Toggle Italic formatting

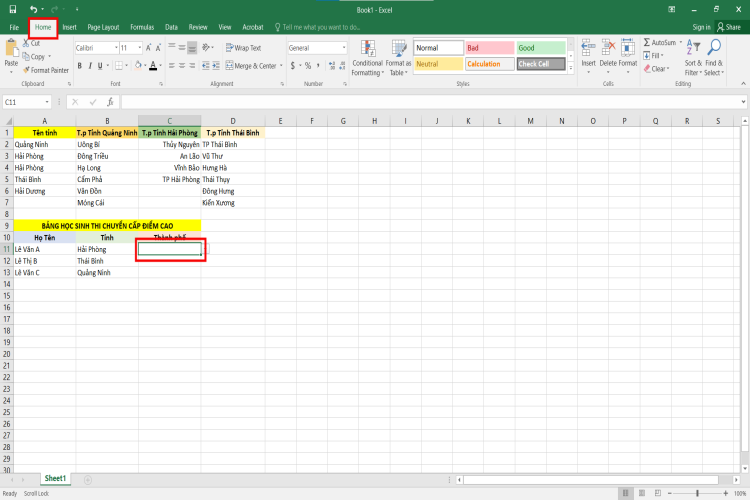[x=90, y=66]
